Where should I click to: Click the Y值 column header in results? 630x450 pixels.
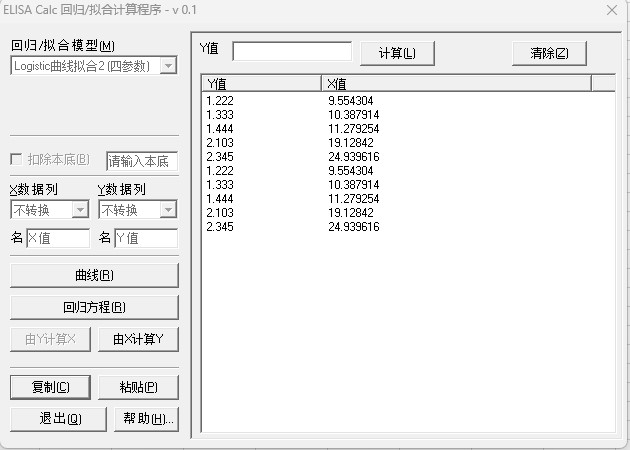261,83
